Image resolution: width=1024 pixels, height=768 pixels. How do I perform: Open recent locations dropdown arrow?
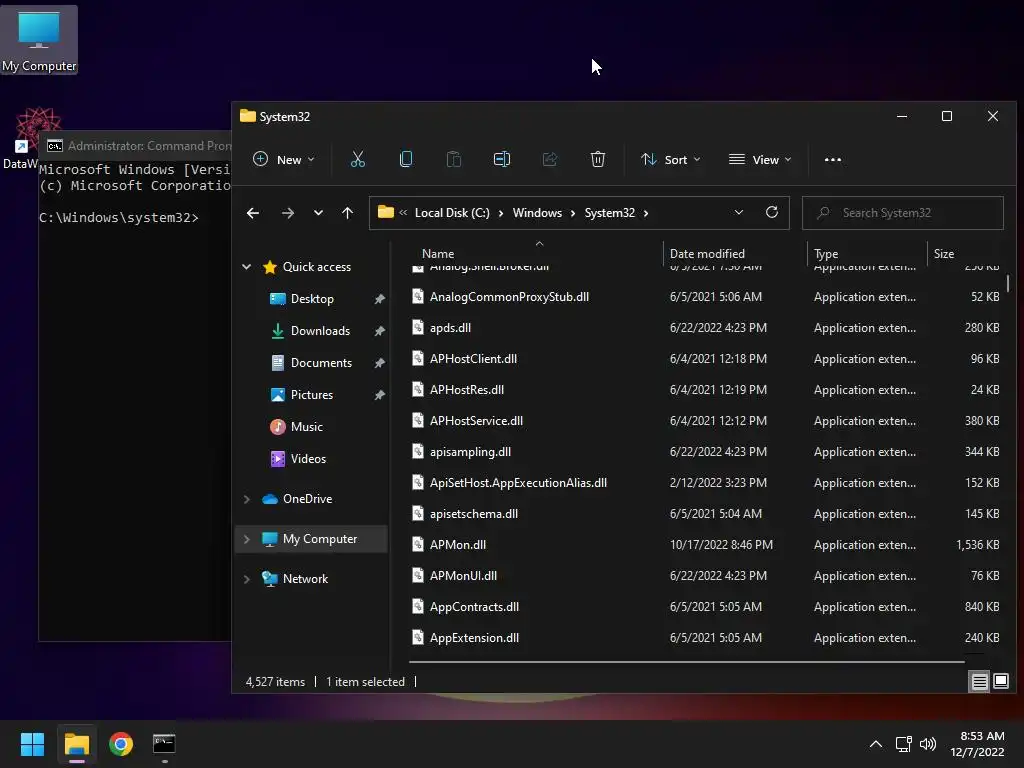(318, 213)
